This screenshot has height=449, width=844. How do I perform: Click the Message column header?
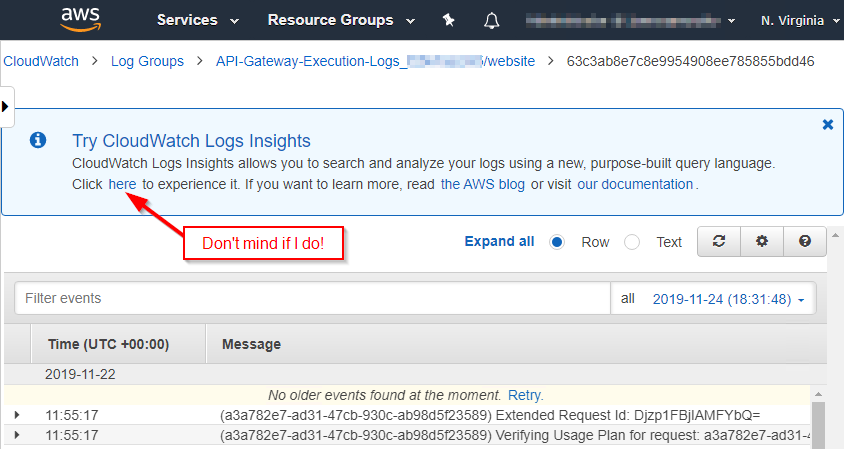tap(251, 344)
